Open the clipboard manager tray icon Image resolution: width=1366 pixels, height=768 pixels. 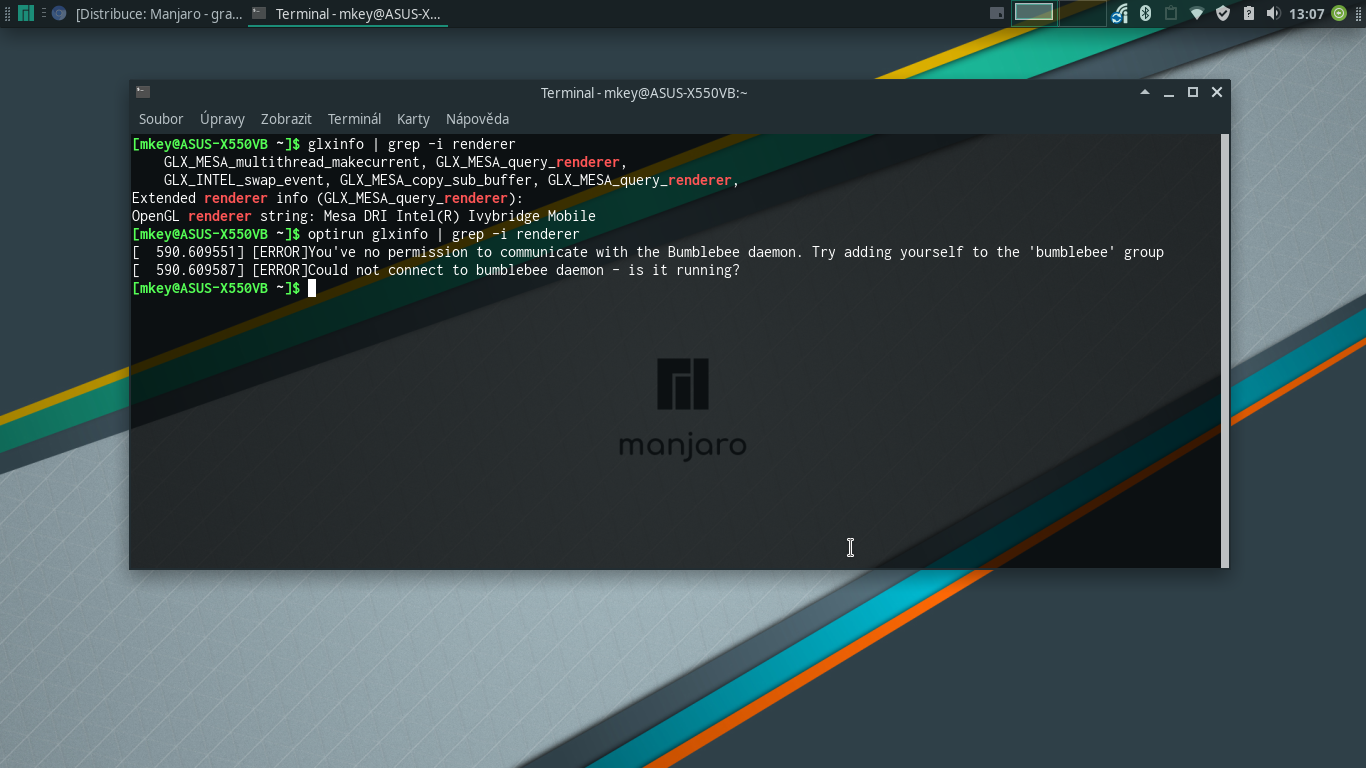pyautogui.click(x=1171, y=13)
